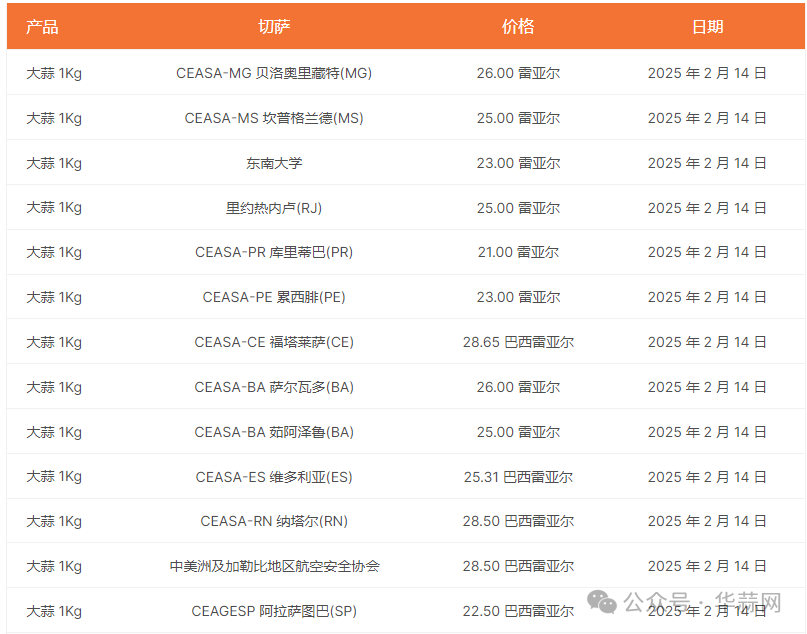Click the 日期 column header
The width and height of the screenshot is (807, 634).
[707, 27]
